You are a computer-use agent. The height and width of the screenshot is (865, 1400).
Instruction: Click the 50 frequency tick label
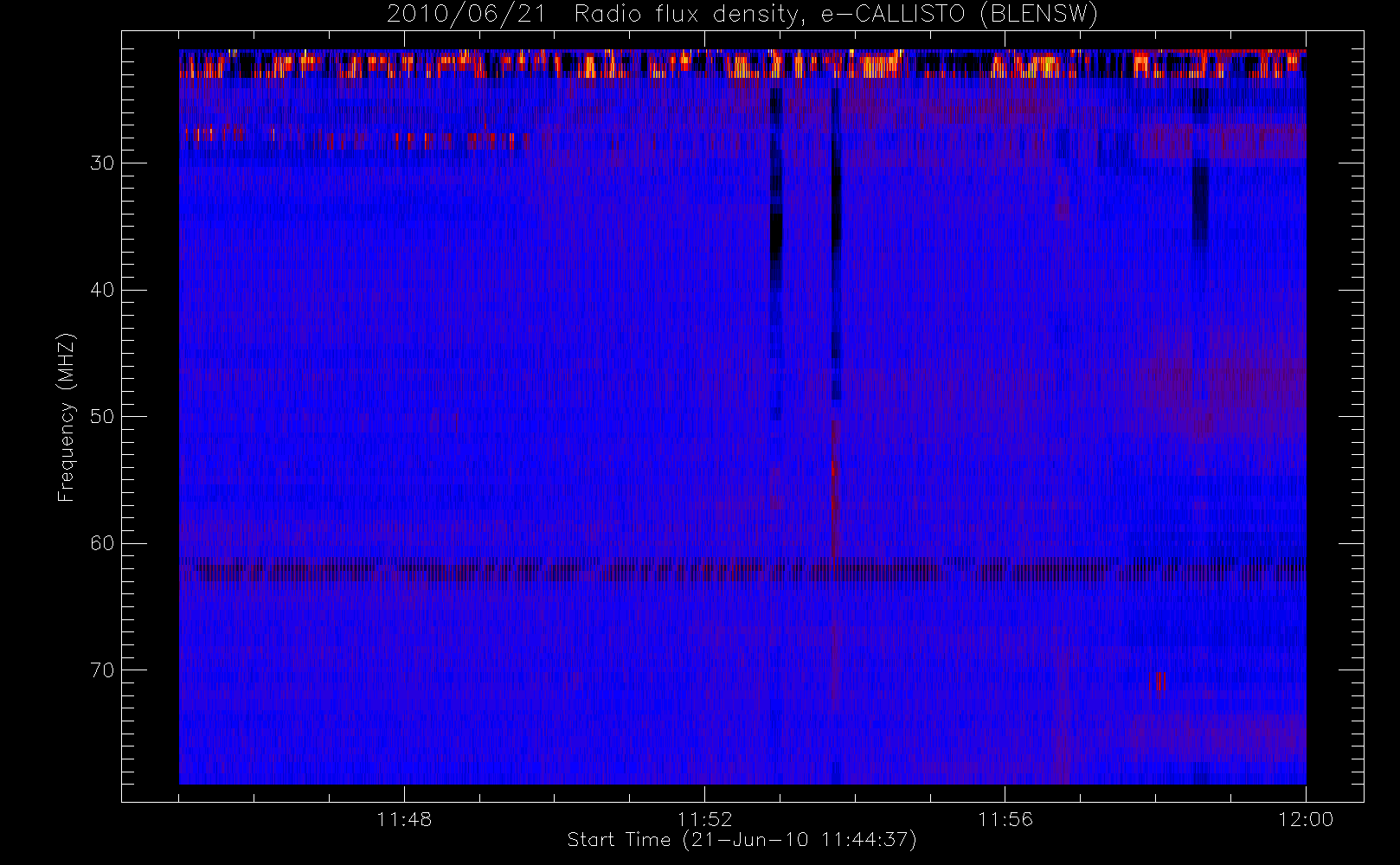tap(102, 417)
